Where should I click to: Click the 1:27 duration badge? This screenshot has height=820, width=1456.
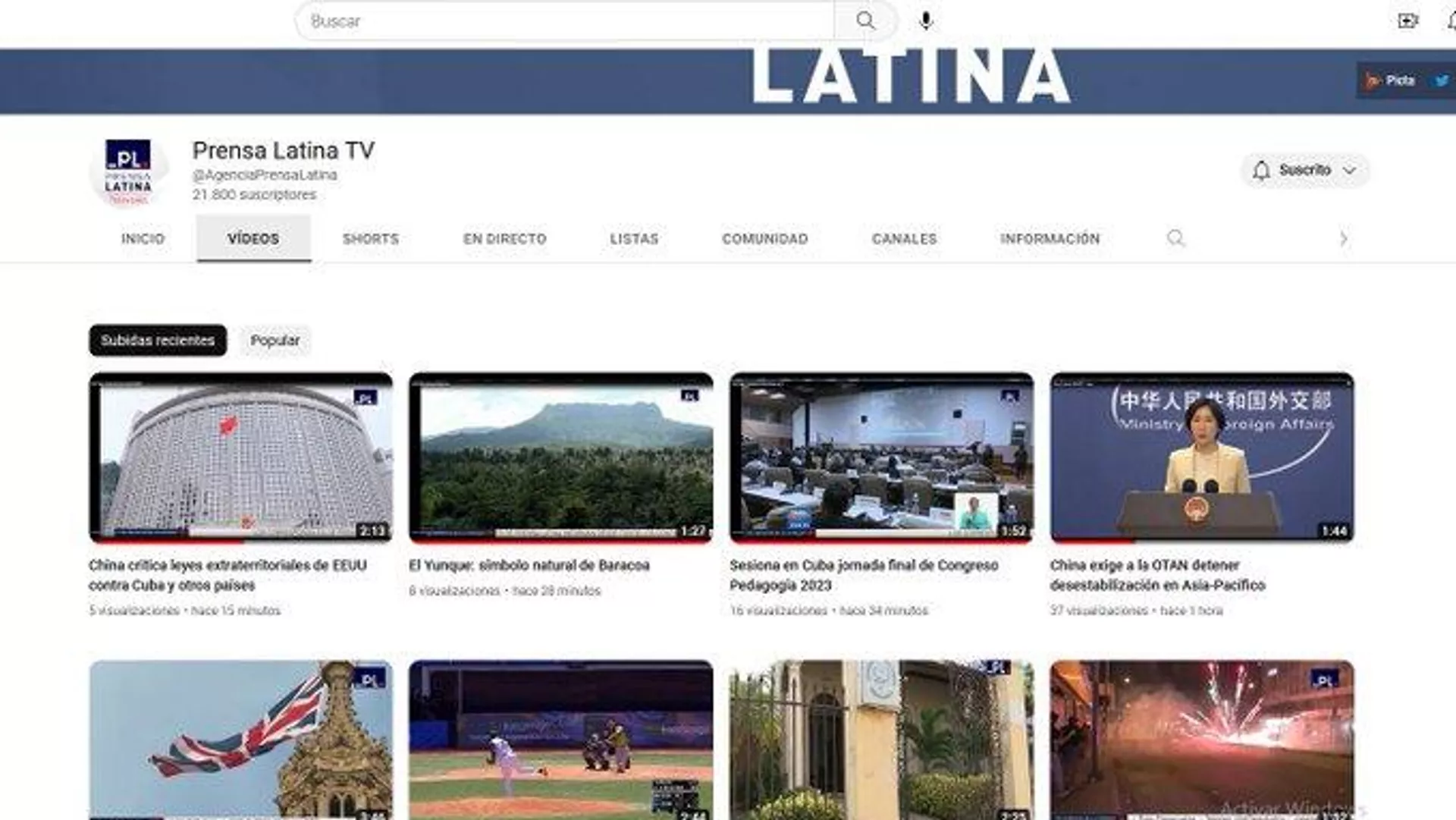click(x=692, y=530)
